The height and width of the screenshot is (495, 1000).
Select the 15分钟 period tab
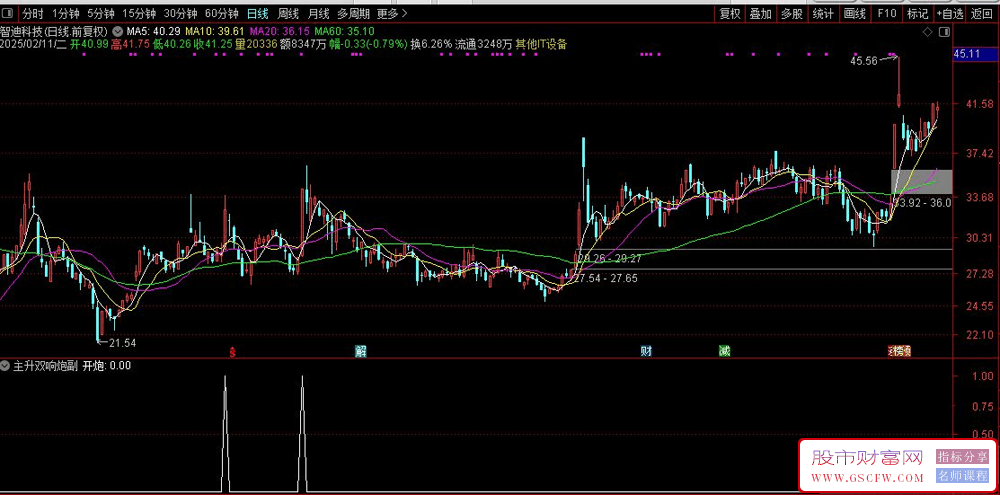point(138,13)
